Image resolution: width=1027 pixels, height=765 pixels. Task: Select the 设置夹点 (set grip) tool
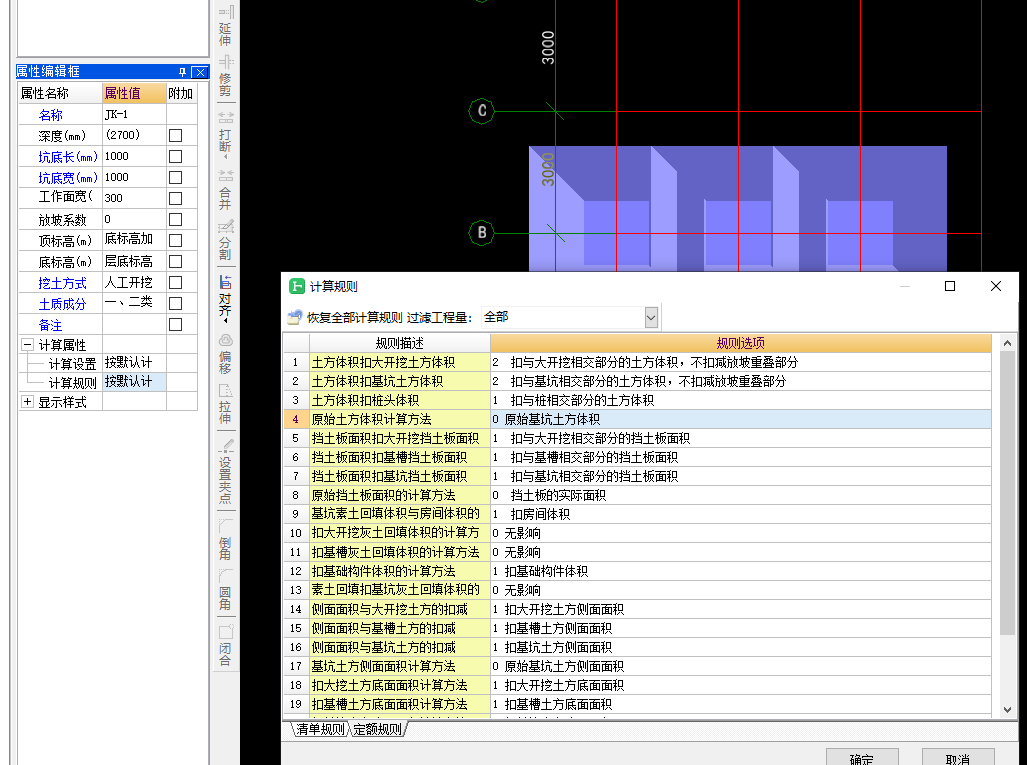pos(225,472)
